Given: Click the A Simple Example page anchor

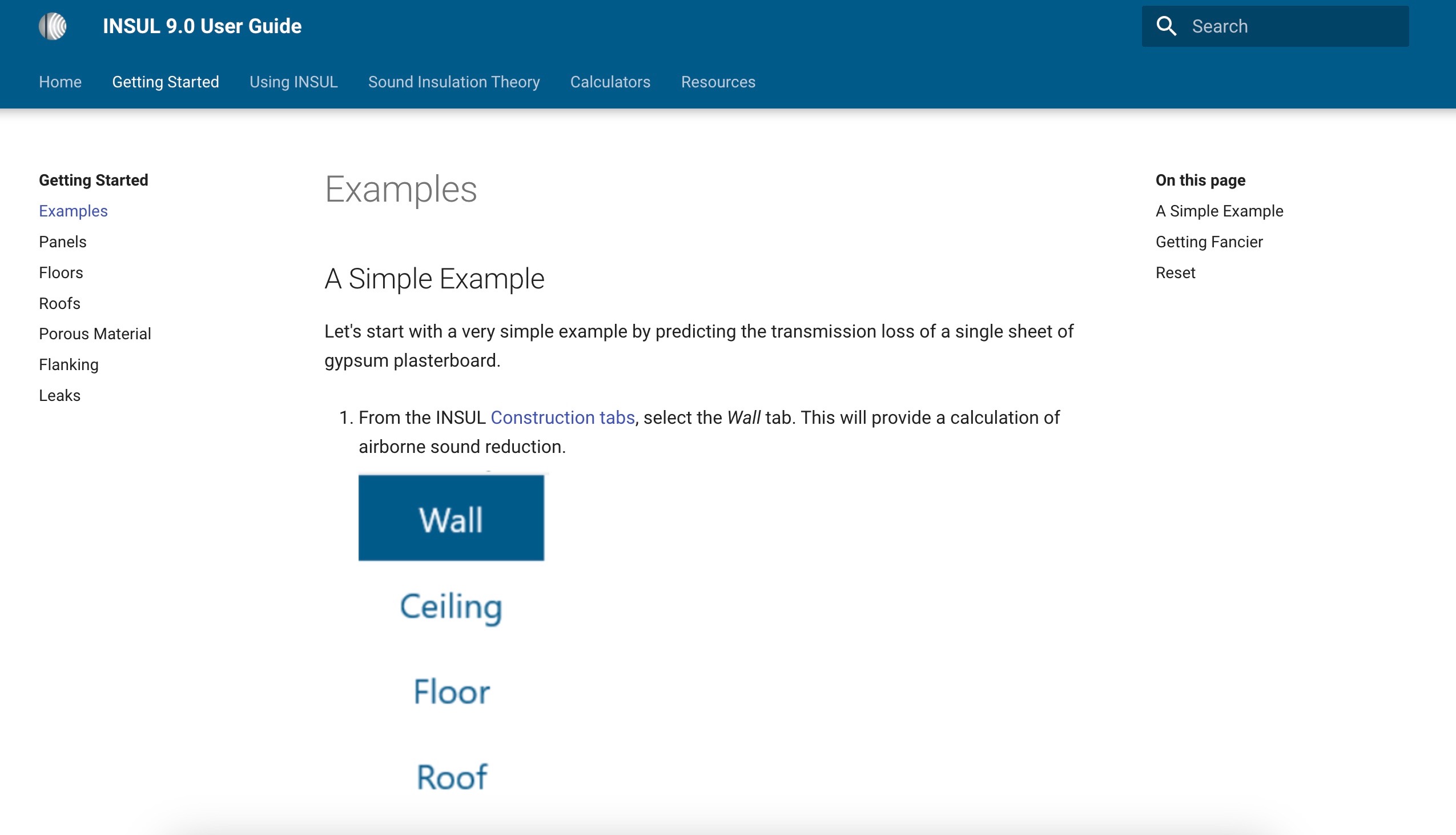Looking at the screenshot, I should tap(1219, 211).
